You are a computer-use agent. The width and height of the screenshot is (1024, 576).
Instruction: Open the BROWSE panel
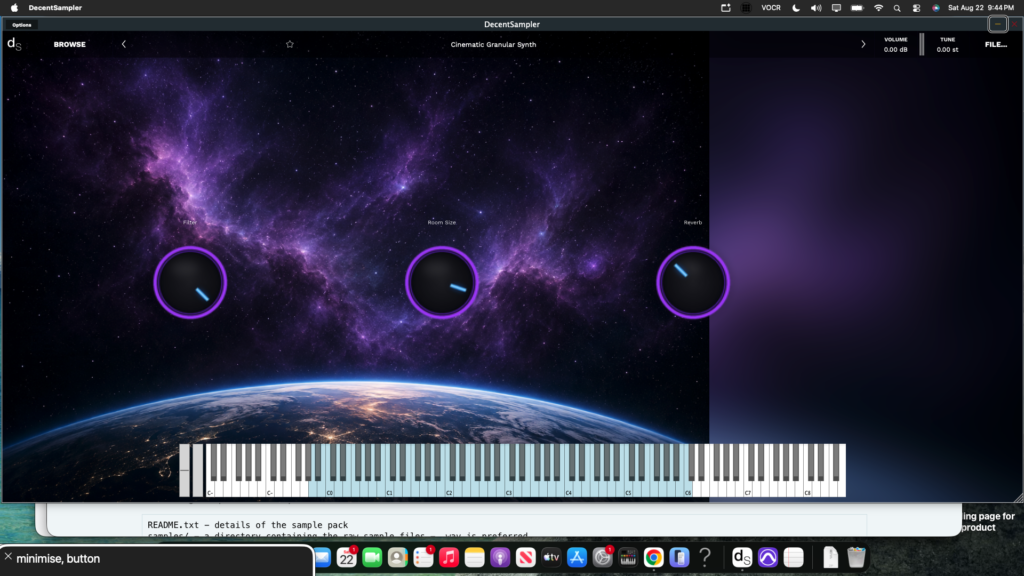coord(69,44)
